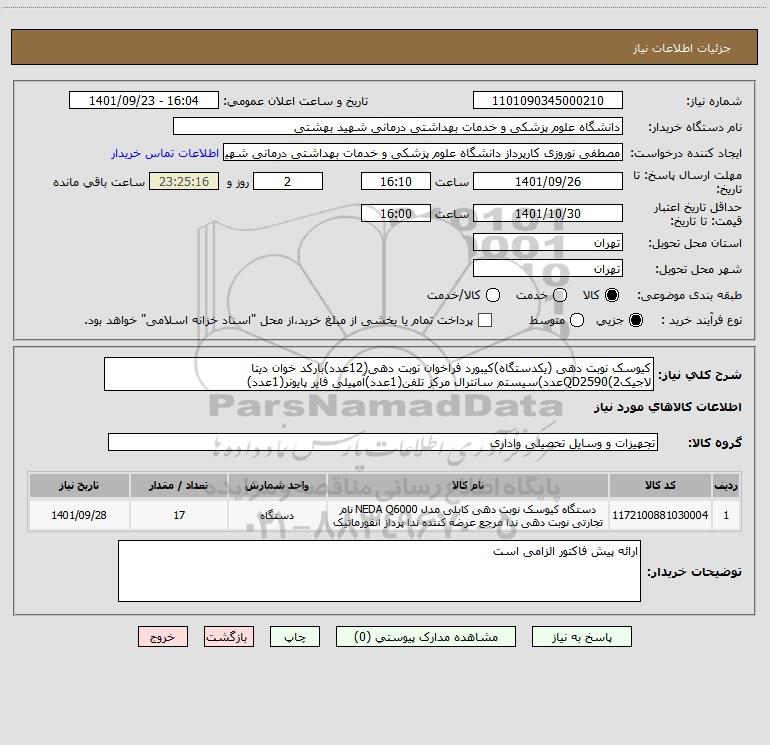770x745 pixels.
Task: Click the response deadline date 1401/09/26
Action: [x=548, y=182]
